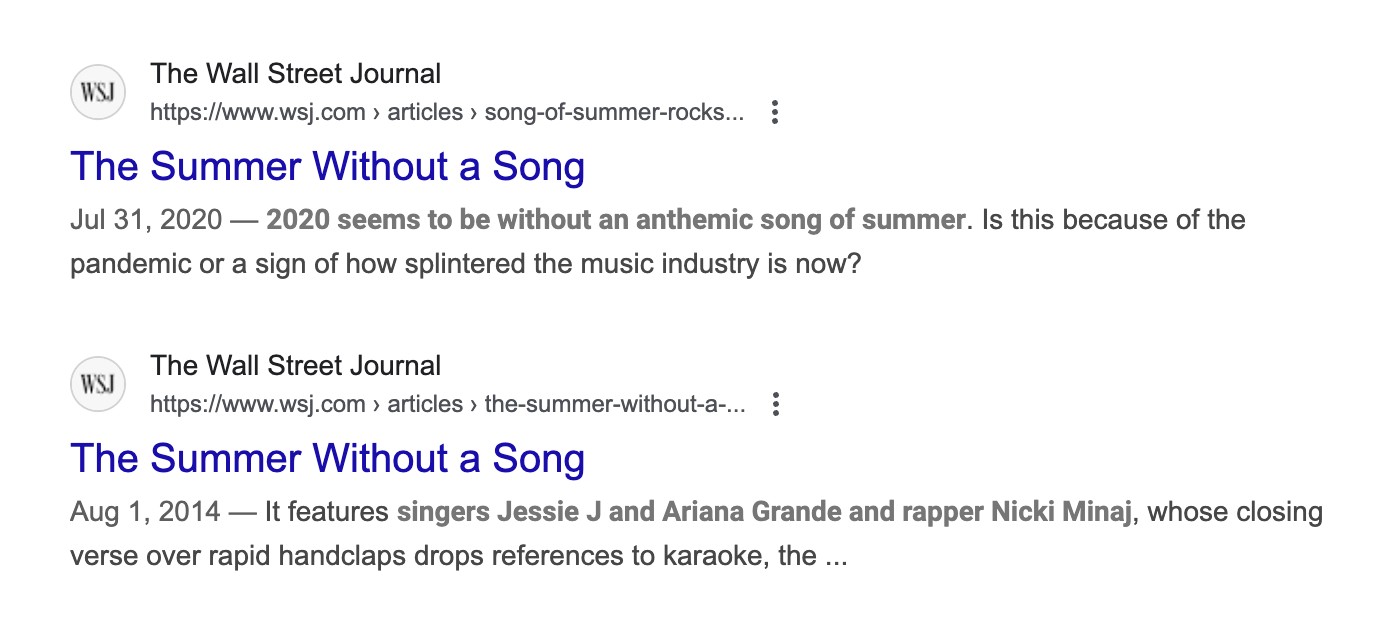Click bold words "rapper Nicki Minaj"
Screen dimensions: 1380x628
tap(1017, 512)
